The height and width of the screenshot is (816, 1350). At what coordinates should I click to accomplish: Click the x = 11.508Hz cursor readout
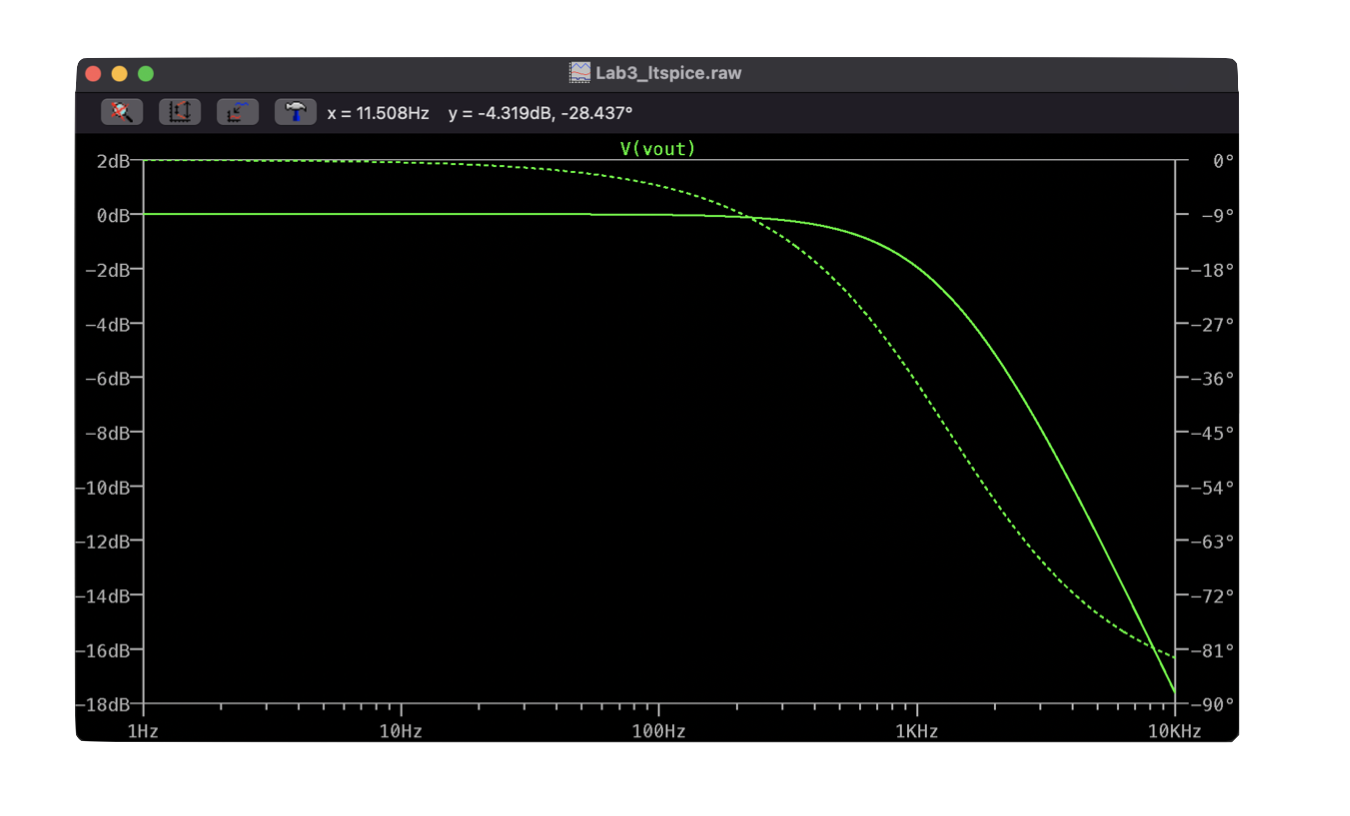pyautogui.click(x=378, y=113)
